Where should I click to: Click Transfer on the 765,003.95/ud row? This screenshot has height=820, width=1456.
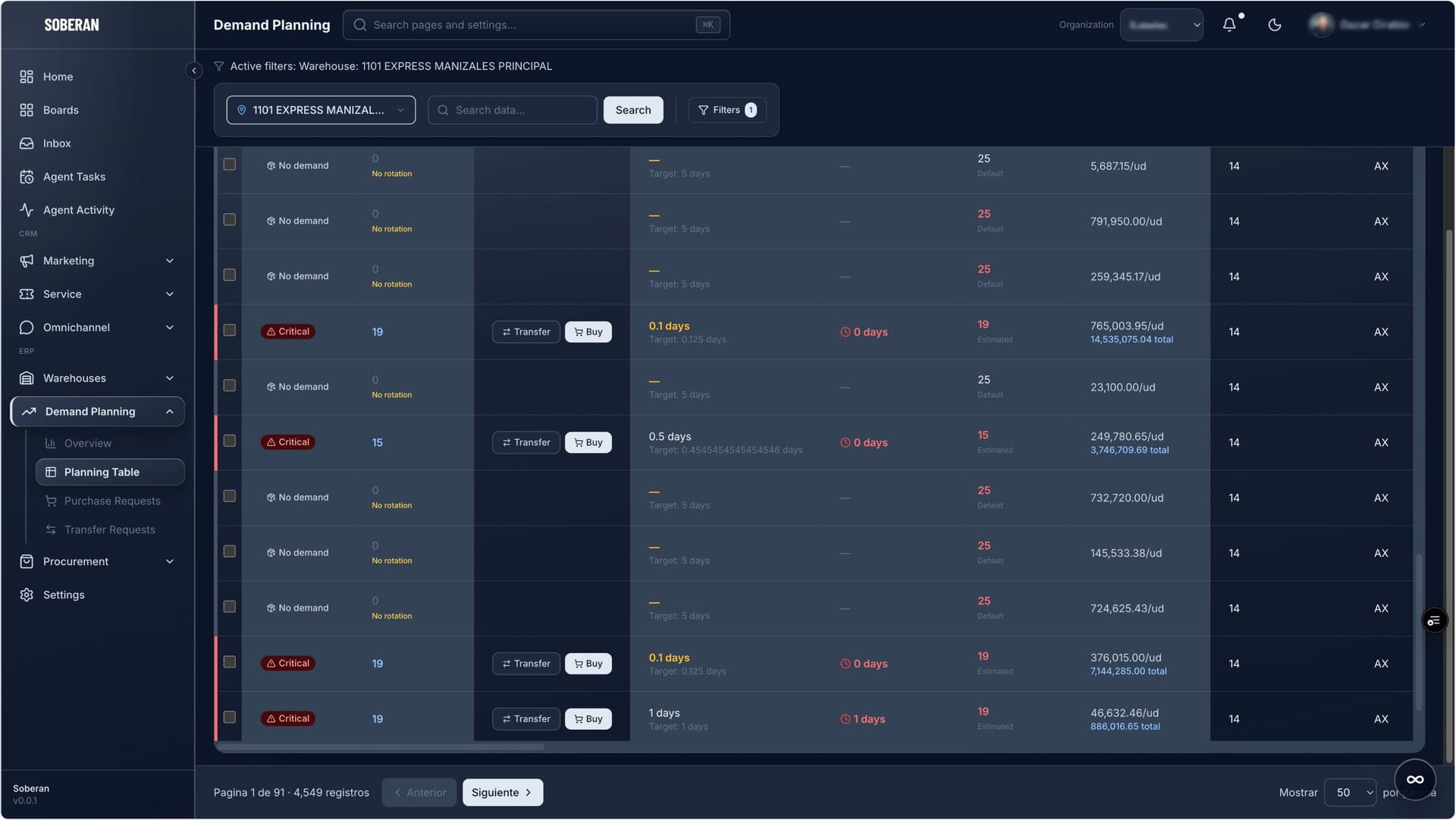coord(526,332)
